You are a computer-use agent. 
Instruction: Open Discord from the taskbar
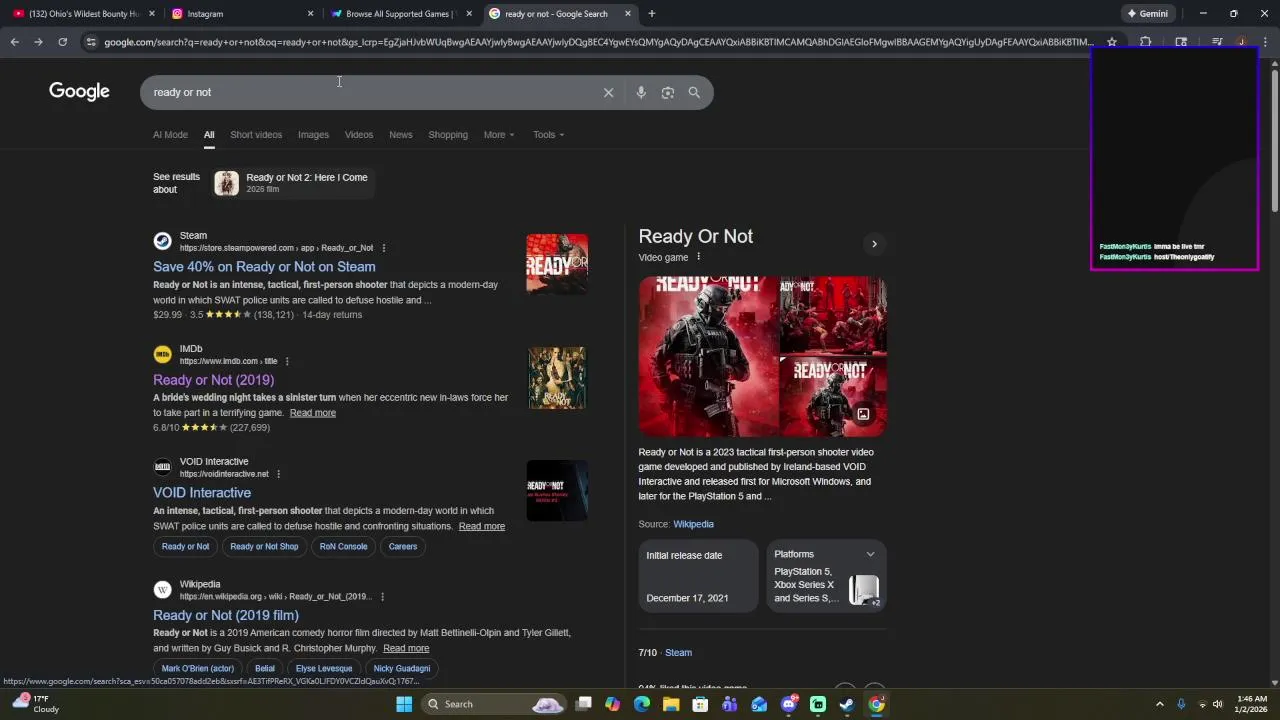(788, 704)
